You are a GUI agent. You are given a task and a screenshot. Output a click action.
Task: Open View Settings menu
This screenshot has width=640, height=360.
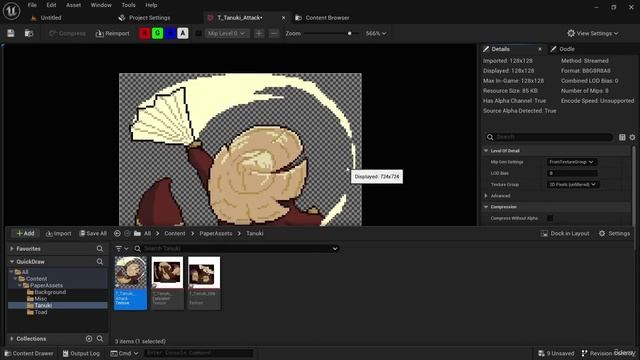(x=593, y=33)
